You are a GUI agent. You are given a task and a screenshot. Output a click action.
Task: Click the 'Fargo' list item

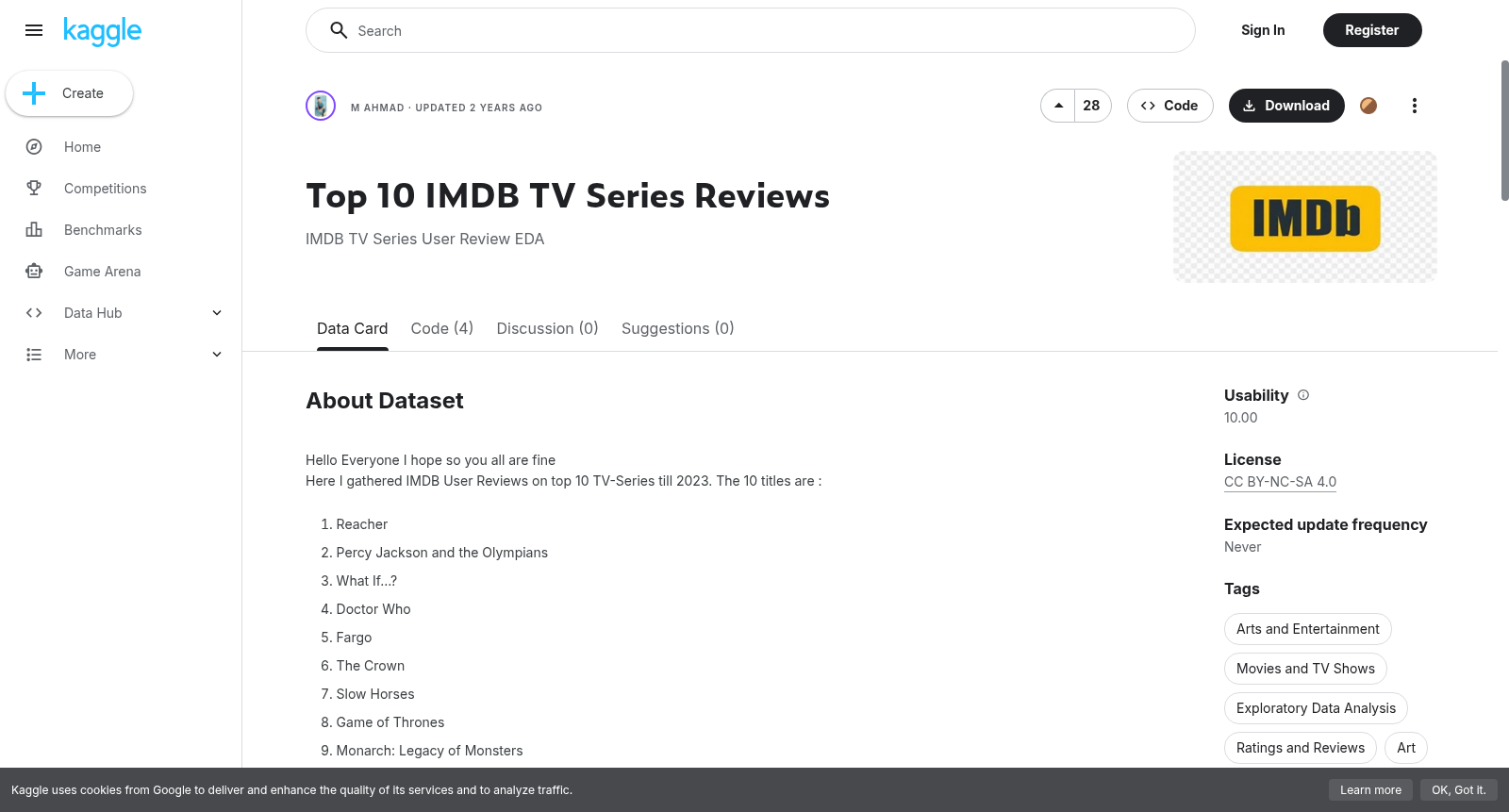[x=354, y=638]
